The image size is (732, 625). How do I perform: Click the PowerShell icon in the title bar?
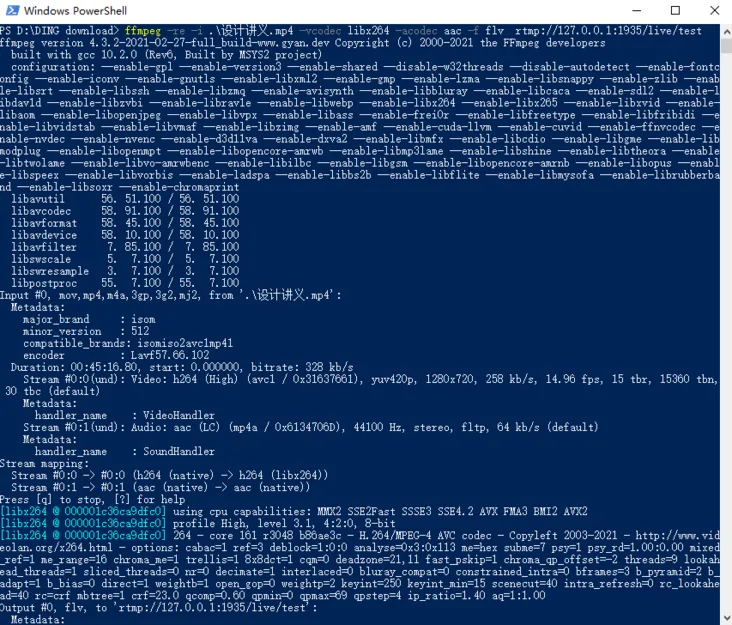[13, 10]
